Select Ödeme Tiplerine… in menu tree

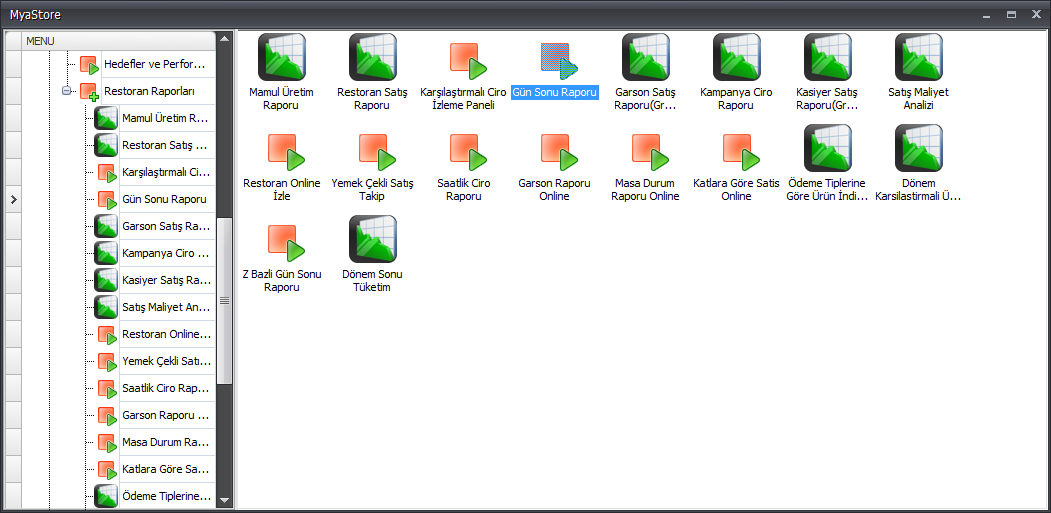pos(168,496)
